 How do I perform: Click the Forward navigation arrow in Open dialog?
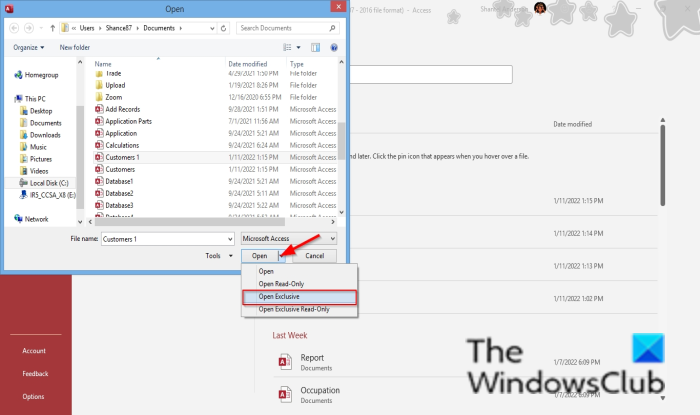(x=29, y=28)
